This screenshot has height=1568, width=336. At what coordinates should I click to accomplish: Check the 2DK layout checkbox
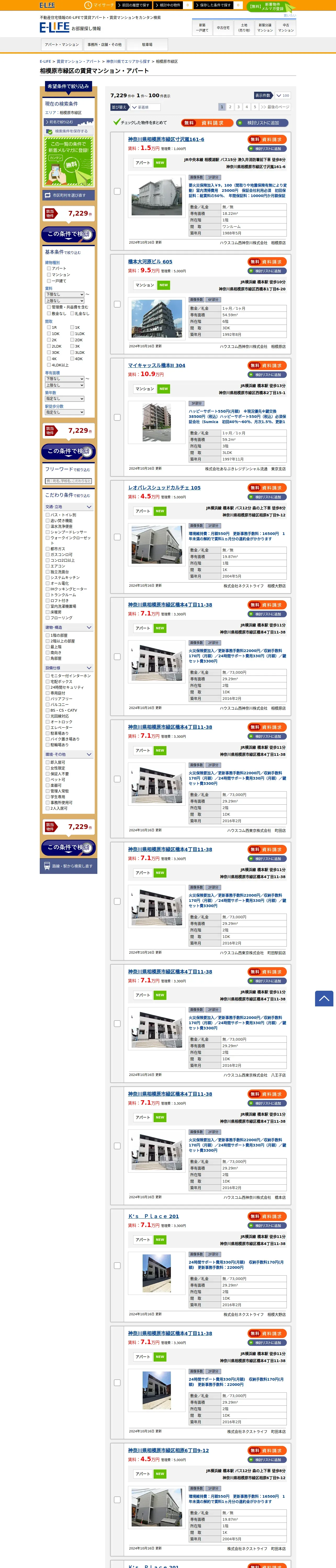[x=72, y=340]
